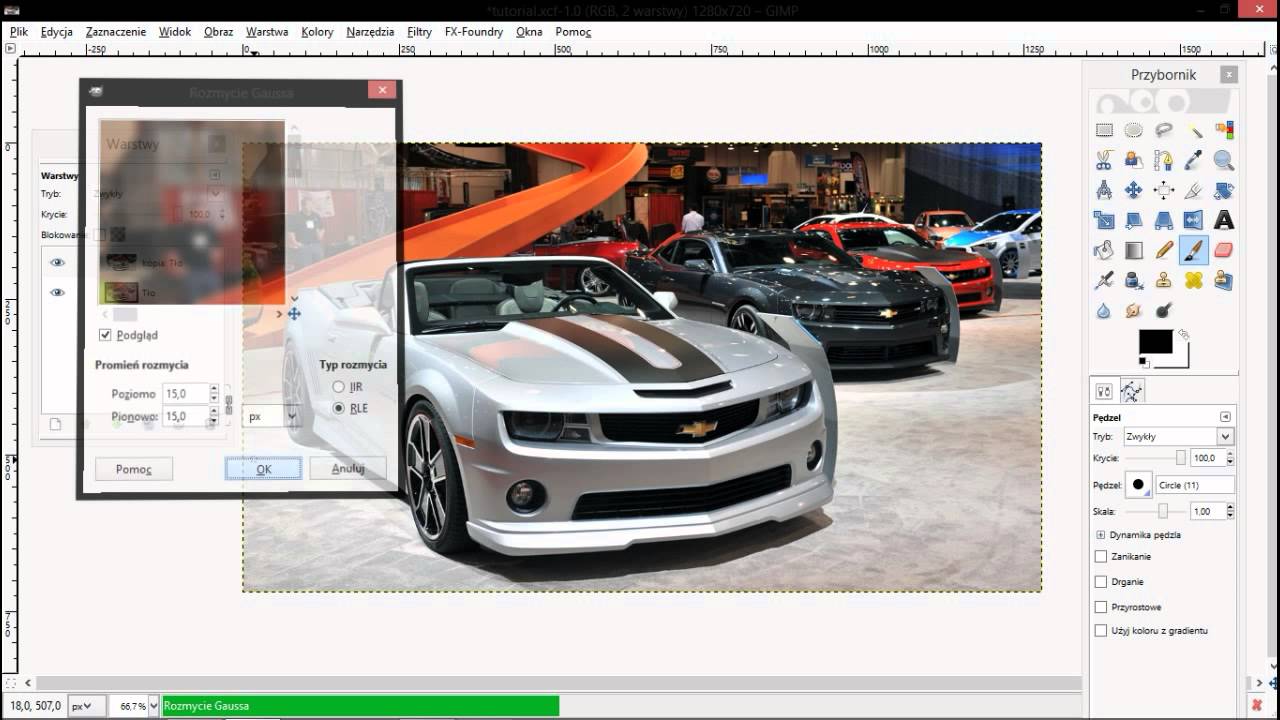The width and height of the screenshot is (1280, 720).
Task: Select the Foreground Select tool
Action: 1134,160
